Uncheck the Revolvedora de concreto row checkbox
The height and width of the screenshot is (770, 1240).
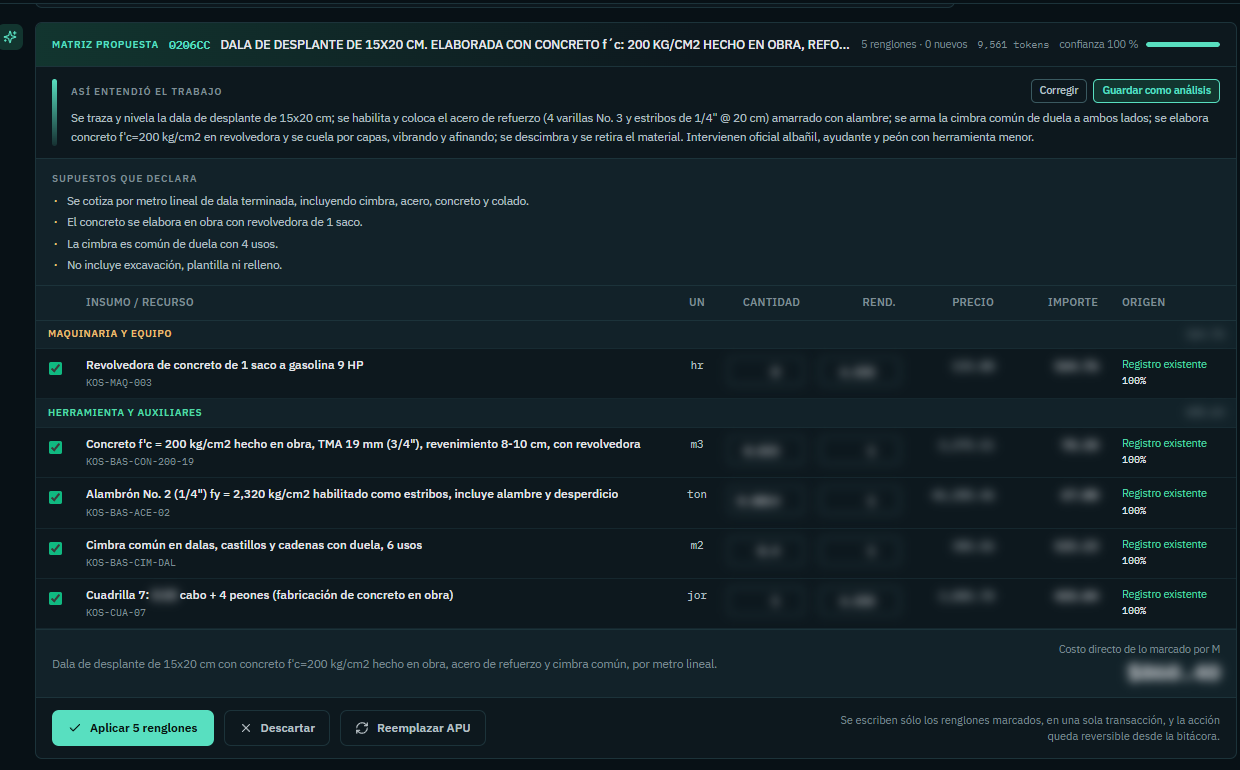(x=56, y=369)
